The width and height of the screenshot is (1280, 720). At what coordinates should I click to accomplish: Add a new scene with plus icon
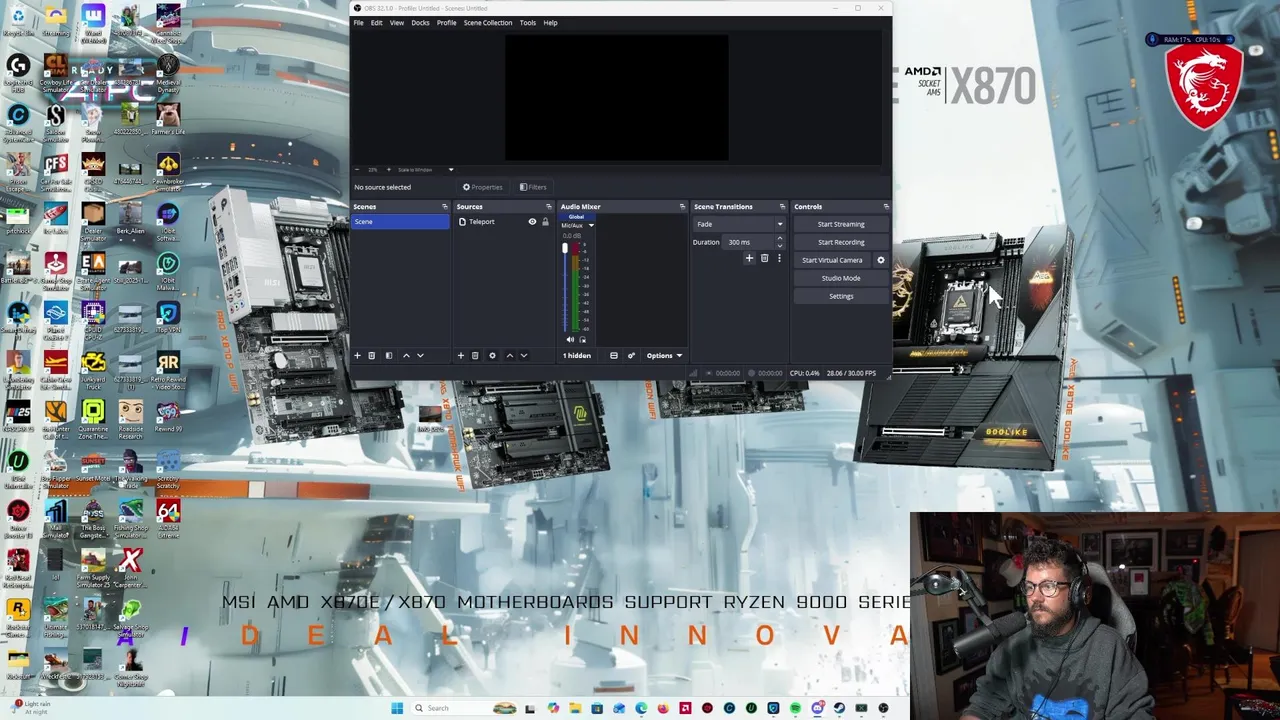(x=357, y=355)
